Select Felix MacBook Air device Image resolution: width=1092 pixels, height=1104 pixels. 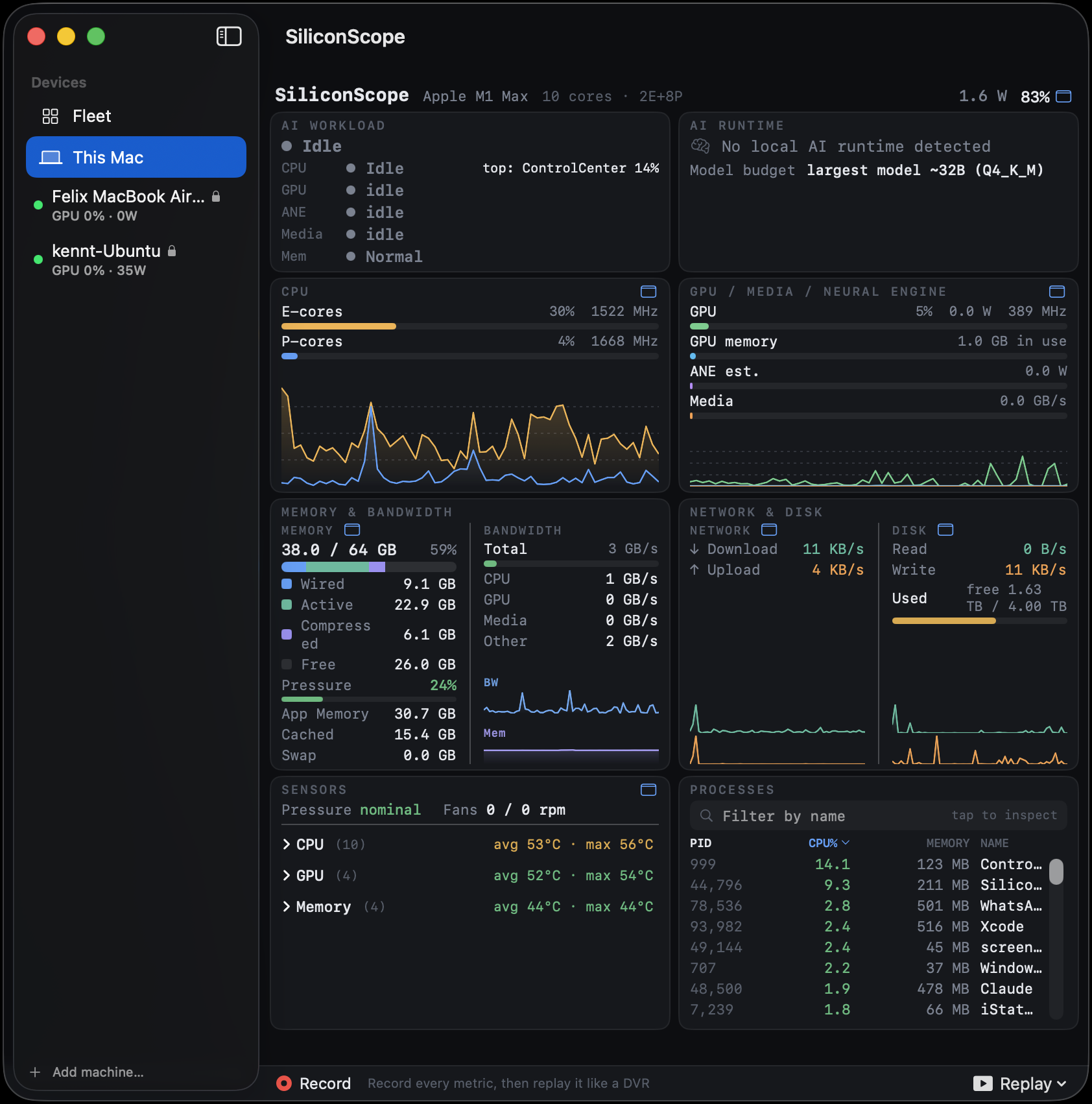(136, 205)
